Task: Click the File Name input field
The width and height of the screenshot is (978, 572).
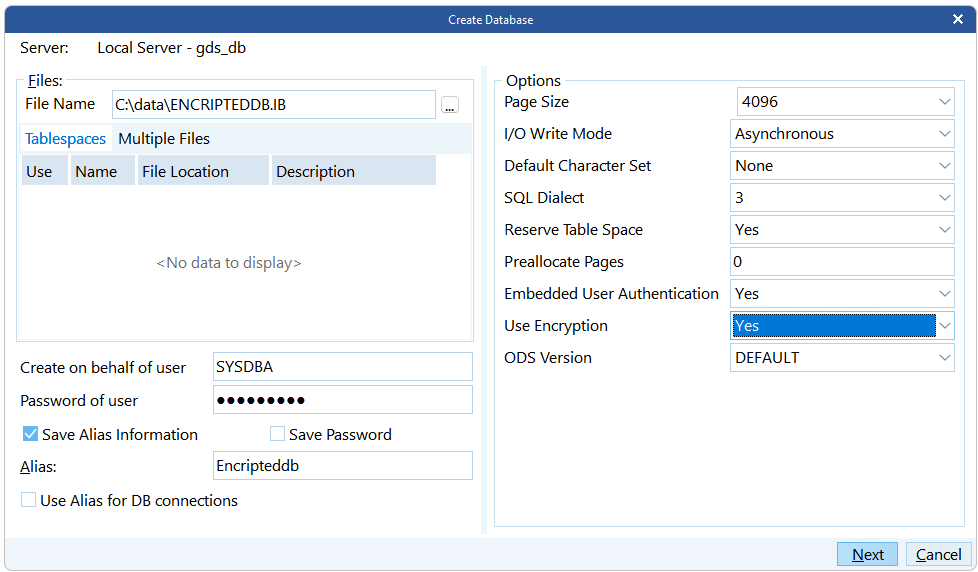Action: (x=273, y=105)
